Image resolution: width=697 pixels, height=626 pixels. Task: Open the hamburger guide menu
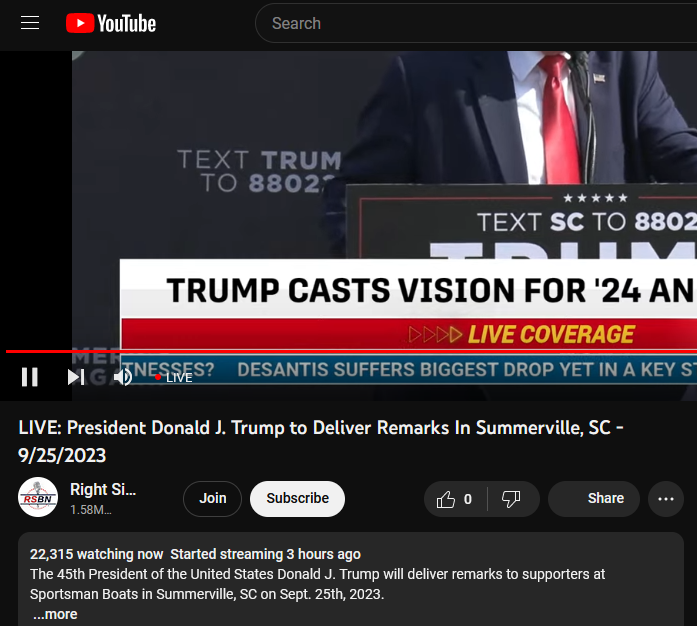(30, 23)
